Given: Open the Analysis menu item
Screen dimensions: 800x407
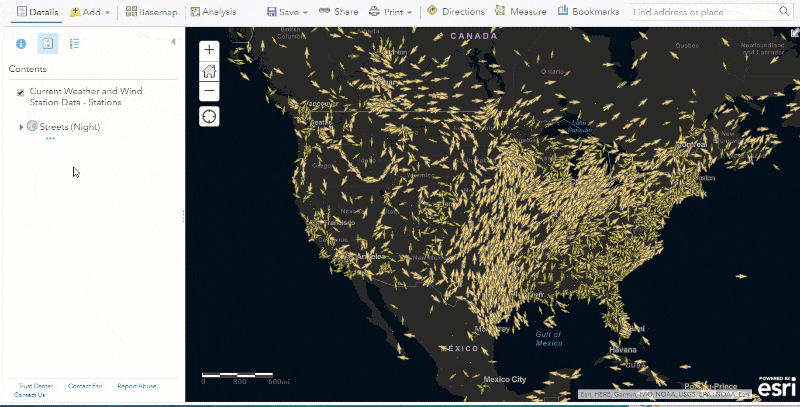Looking at the screenshot, I should click(213, 12).
